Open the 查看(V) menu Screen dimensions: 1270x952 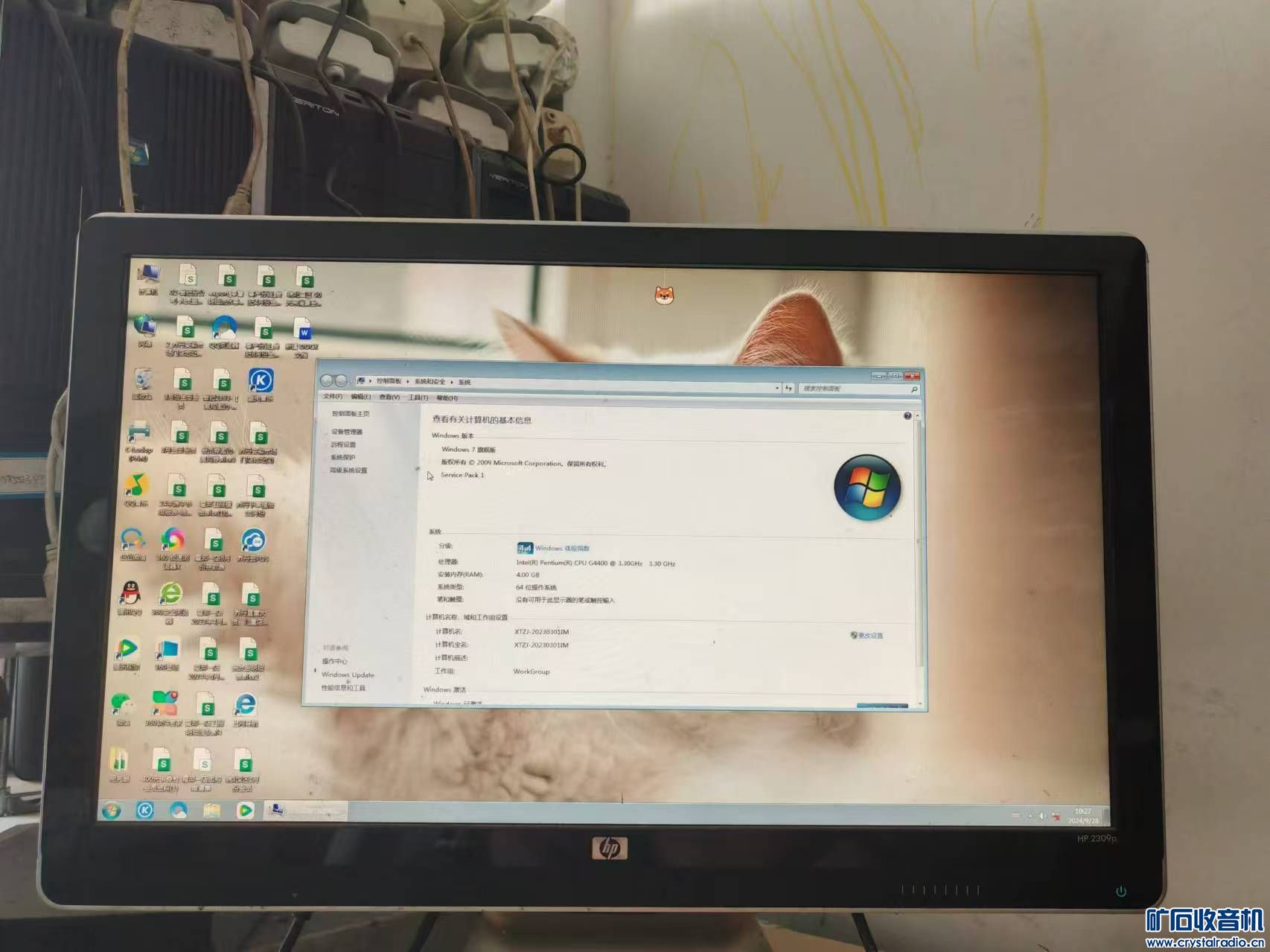point(389,397)
